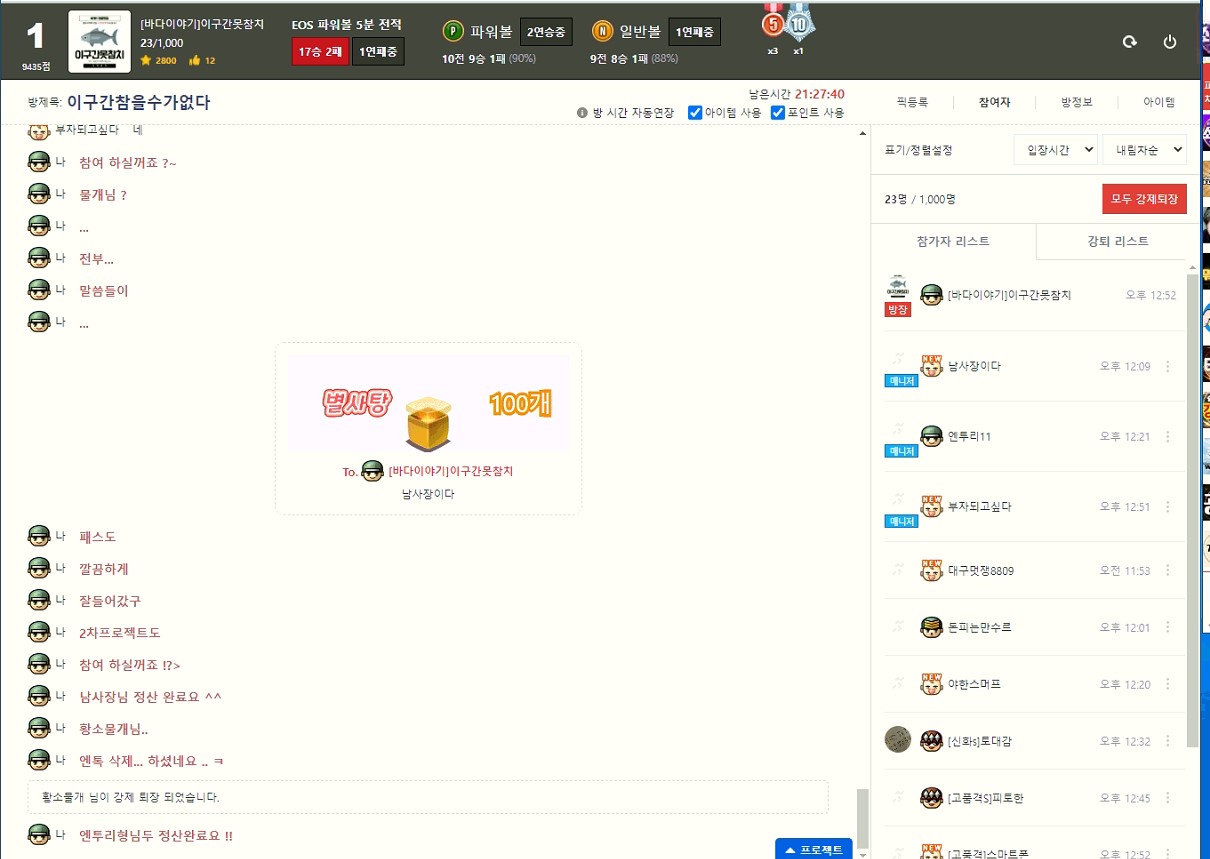Screen dimensions: 1210x859
Task: Click the refresh icon in the header
Action: (x=1130, y=42)
